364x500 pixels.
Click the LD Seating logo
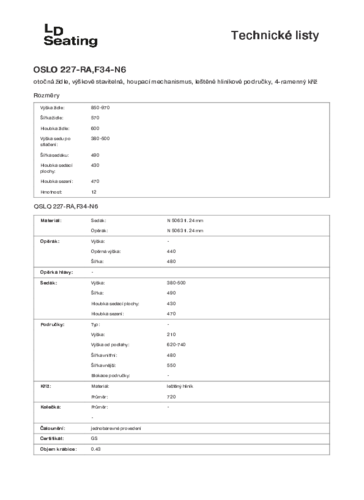coord(70,35)
